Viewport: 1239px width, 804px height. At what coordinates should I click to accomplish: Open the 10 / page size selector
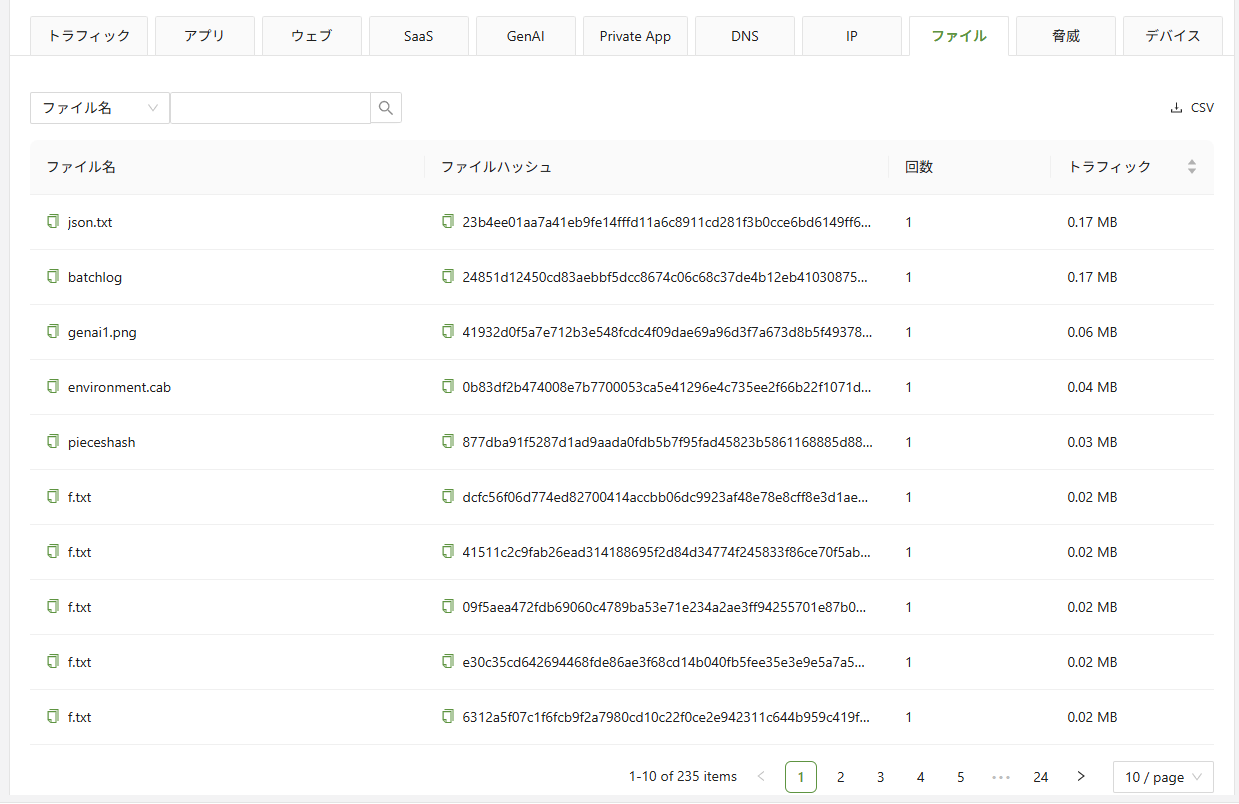click(x=1162, y=777)
